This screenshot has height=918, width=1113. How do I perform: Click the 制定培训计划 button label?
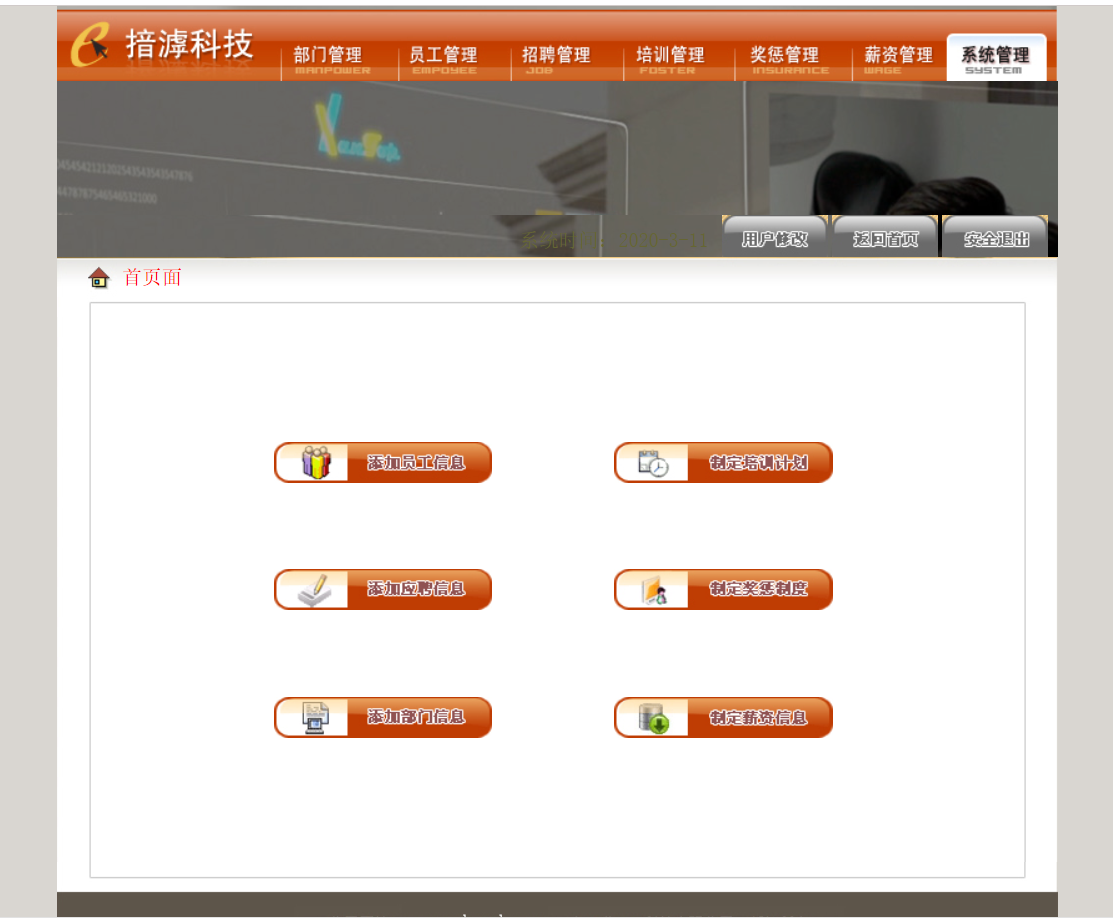click(x=758, y=463)
